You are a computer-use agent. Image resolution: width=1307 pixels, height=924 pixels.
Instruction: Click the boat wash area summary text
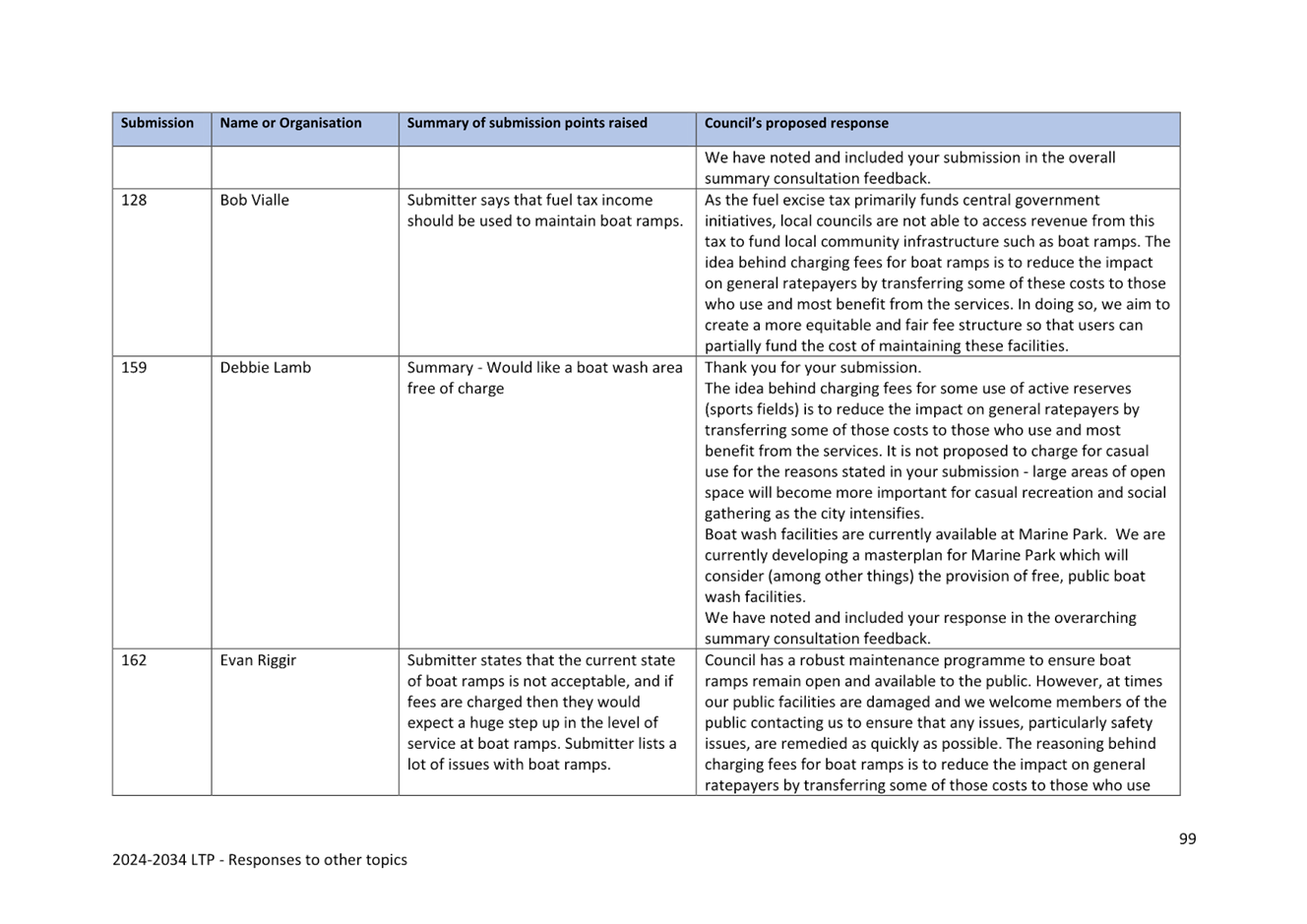[x=544, y=378]
